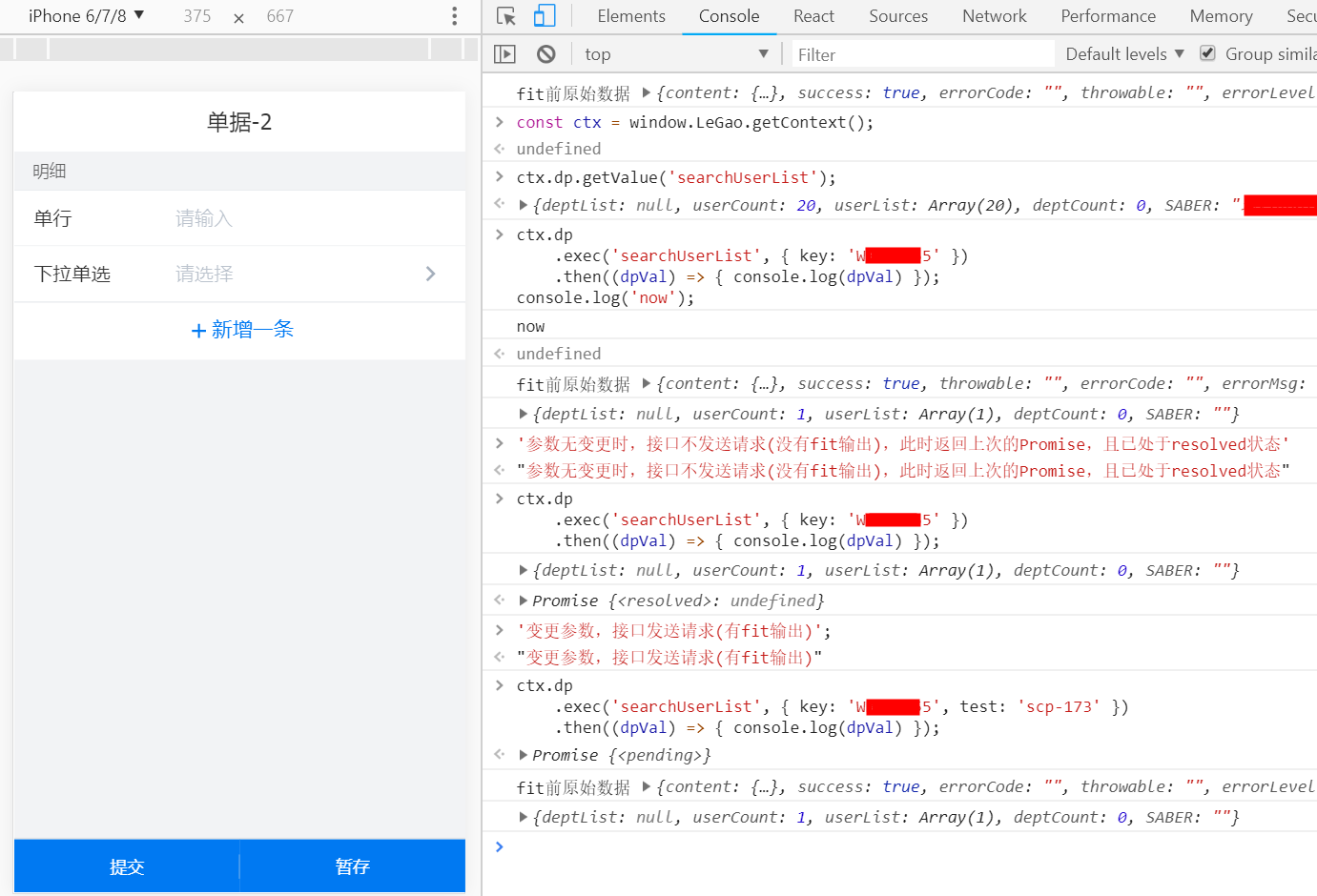This screenshot has width=1317, height=896.
Task: Click the 单行 field label
Action: tap(52, 218)
